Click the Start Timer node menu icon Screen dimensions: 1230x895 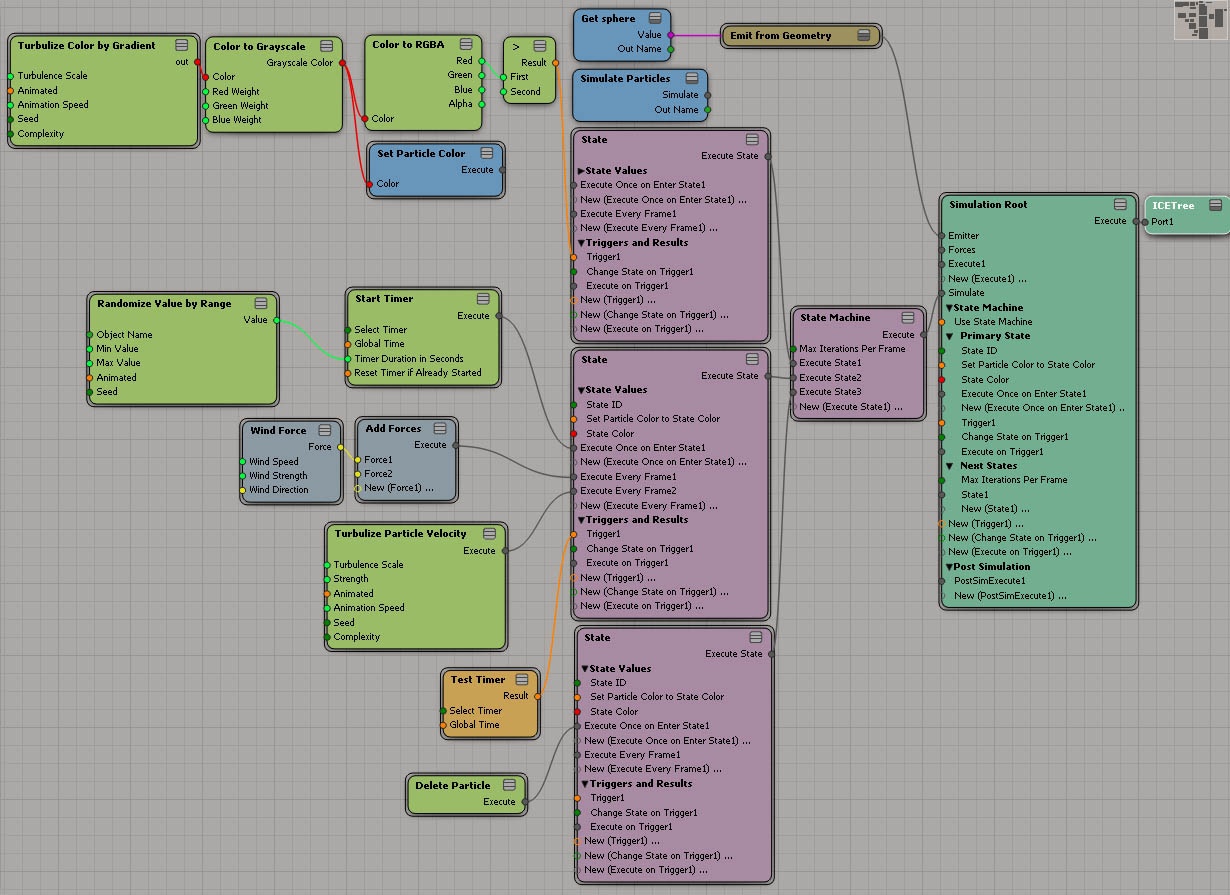483,298
